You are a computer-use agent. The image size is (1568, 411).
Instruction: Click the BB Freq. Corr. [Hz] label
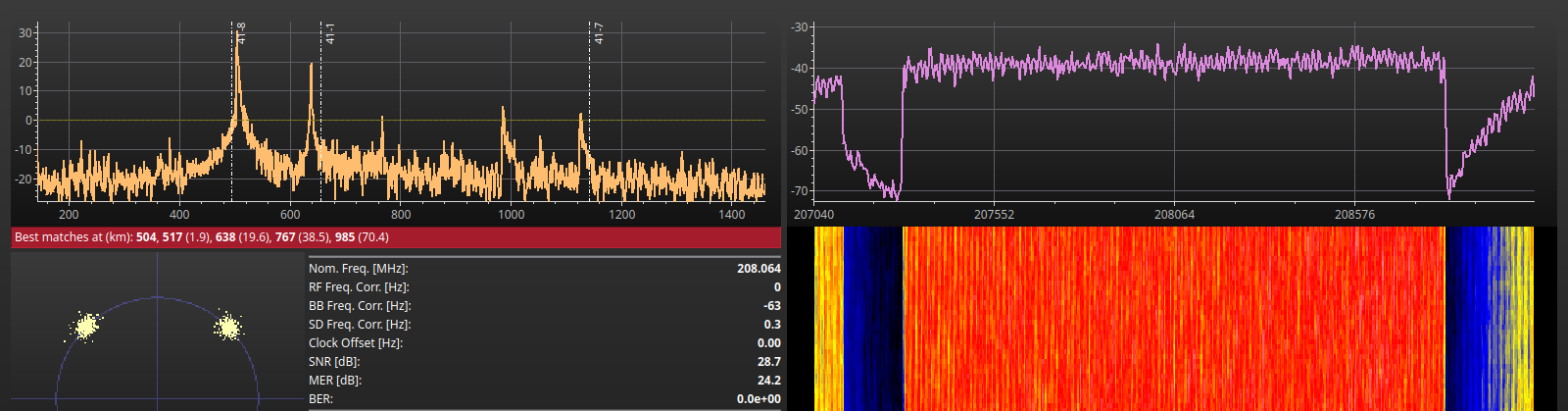[x=359, y=306]
